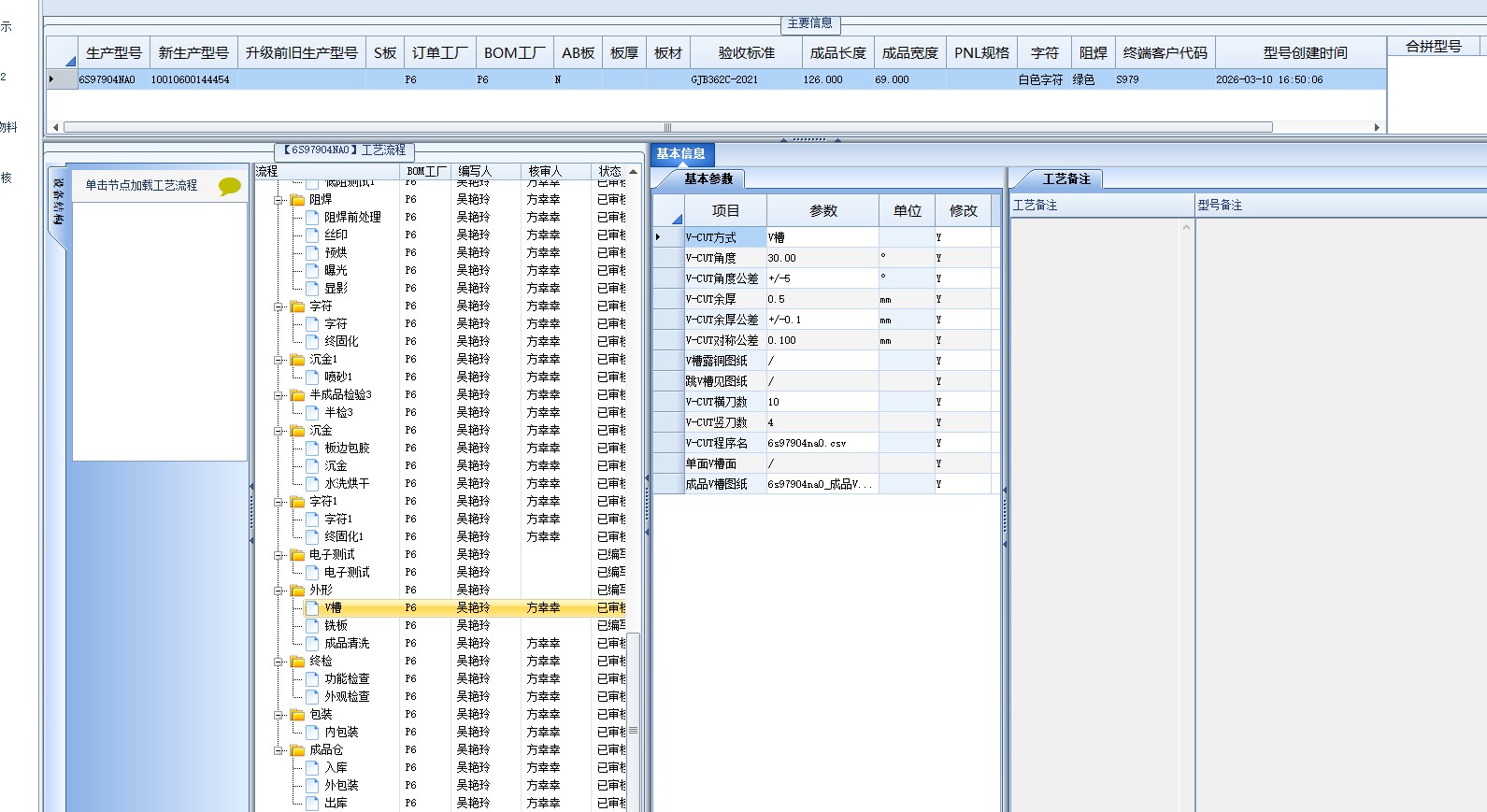1487x812 pixels.
Task: Sort by 生产型号 column header
Action: click(114, 53)
